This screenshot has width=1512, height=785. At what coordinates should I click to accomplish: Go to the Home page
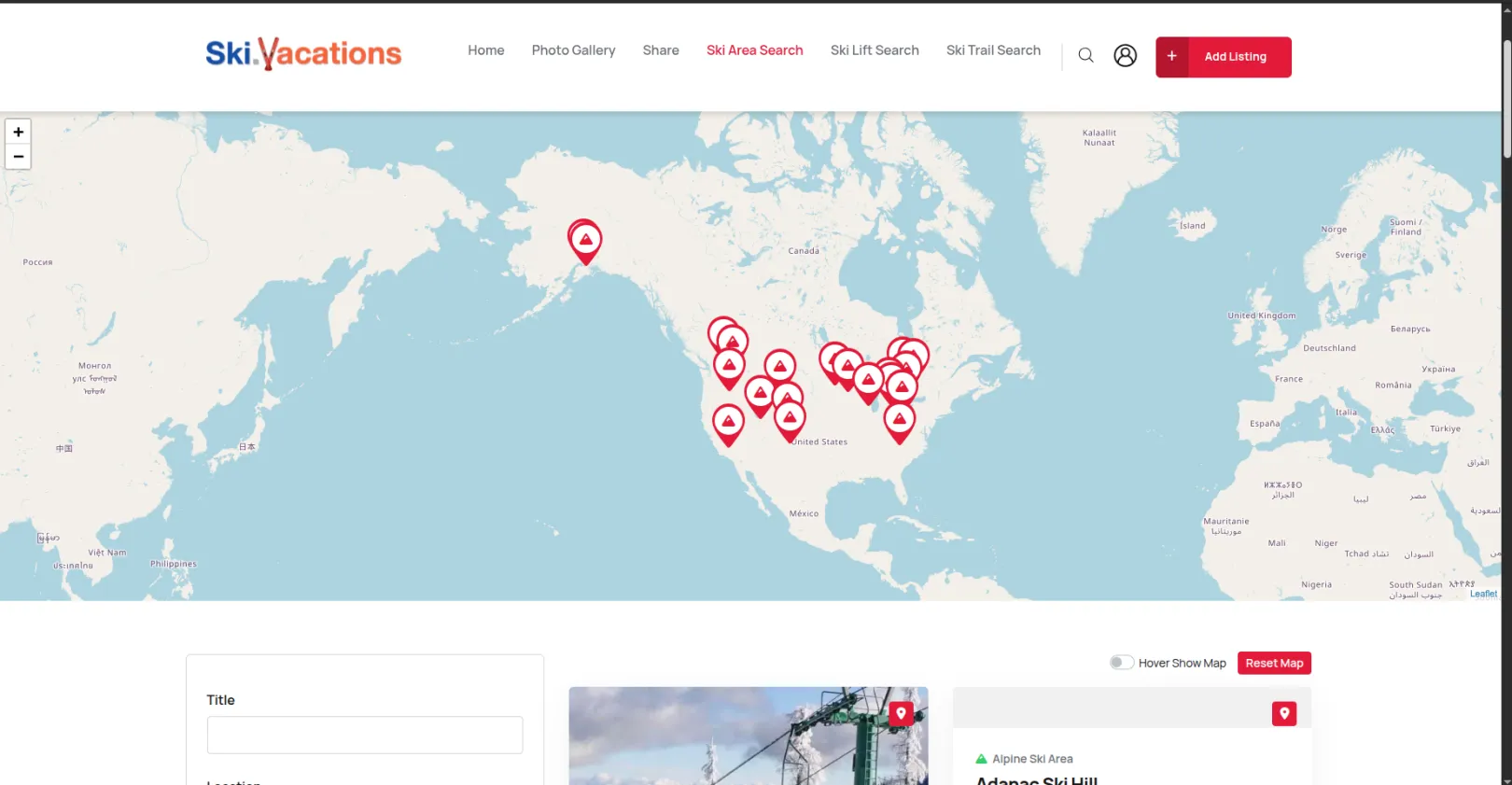pos(486,50)
